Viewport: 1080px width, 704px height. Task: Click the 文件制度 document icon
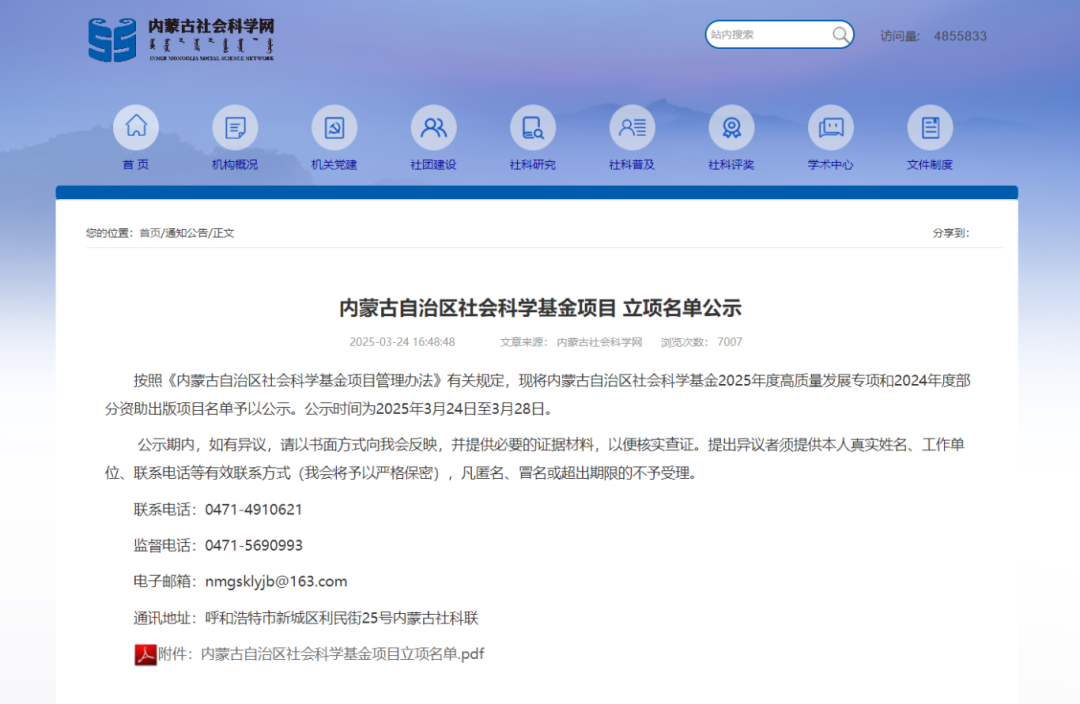pyautogui.click(x=930, y=128)
